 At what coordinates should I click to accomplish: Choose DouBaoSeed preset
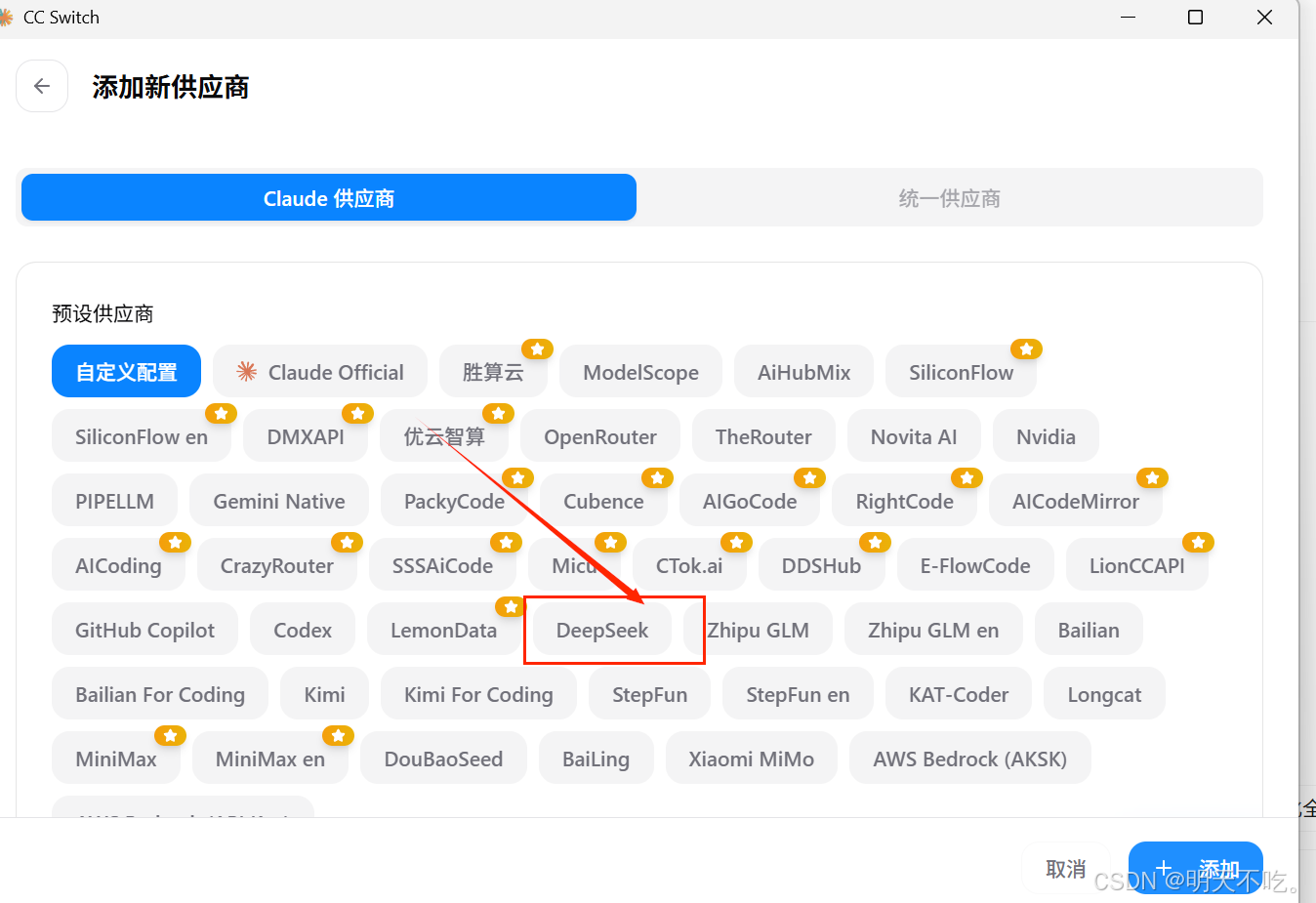click(443, 759)
